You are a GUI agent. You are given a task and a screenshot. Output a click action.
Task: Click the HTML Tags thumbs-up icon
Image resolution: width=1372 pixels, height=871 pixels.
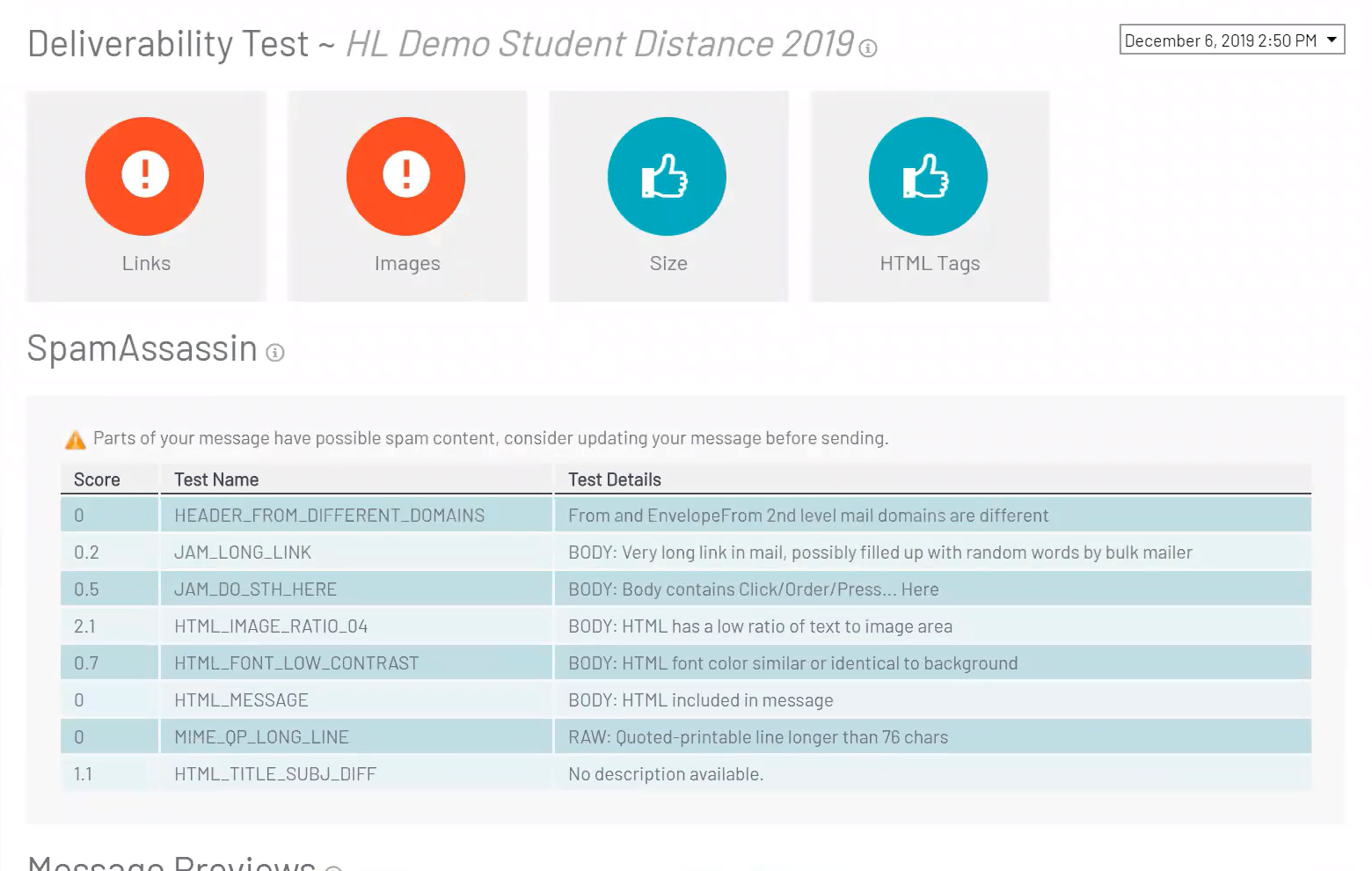(928, 176)
